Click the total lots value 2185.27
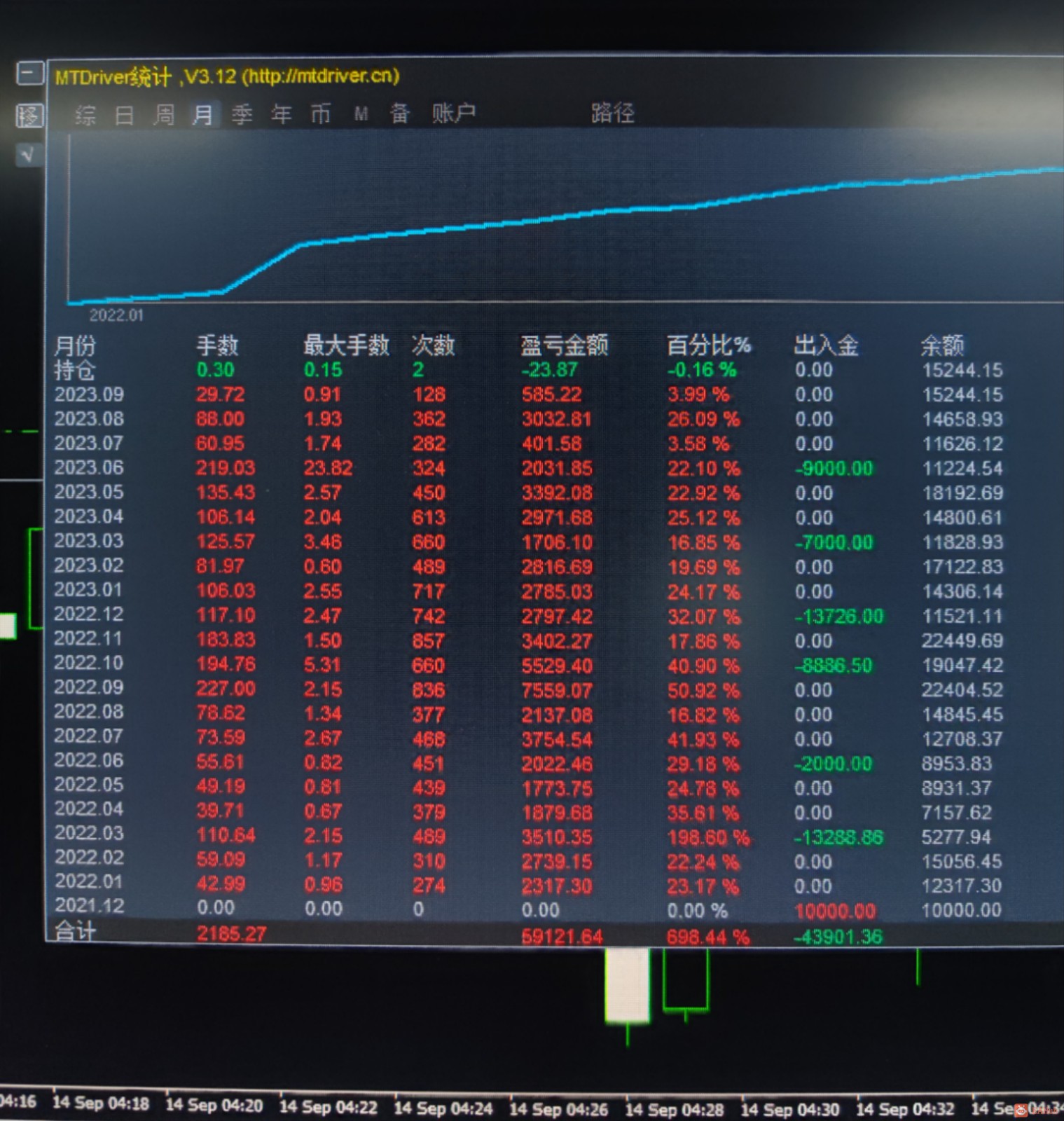Image resolution: width=1064 pixels, height=1121 pixels. pos(231,933)
